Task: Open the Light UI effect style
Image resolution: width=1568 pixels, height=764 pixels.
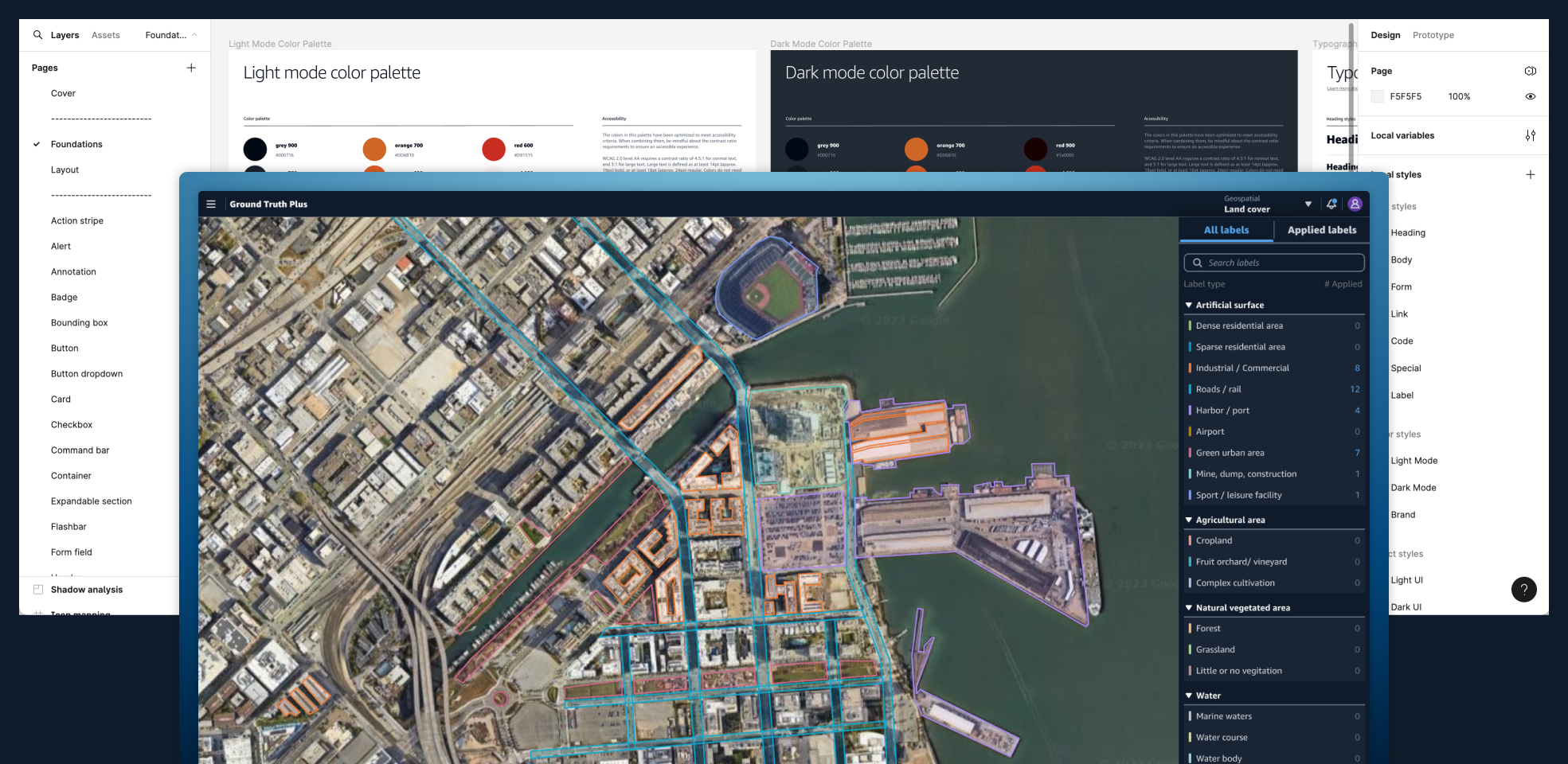Action: (1406, 580)
